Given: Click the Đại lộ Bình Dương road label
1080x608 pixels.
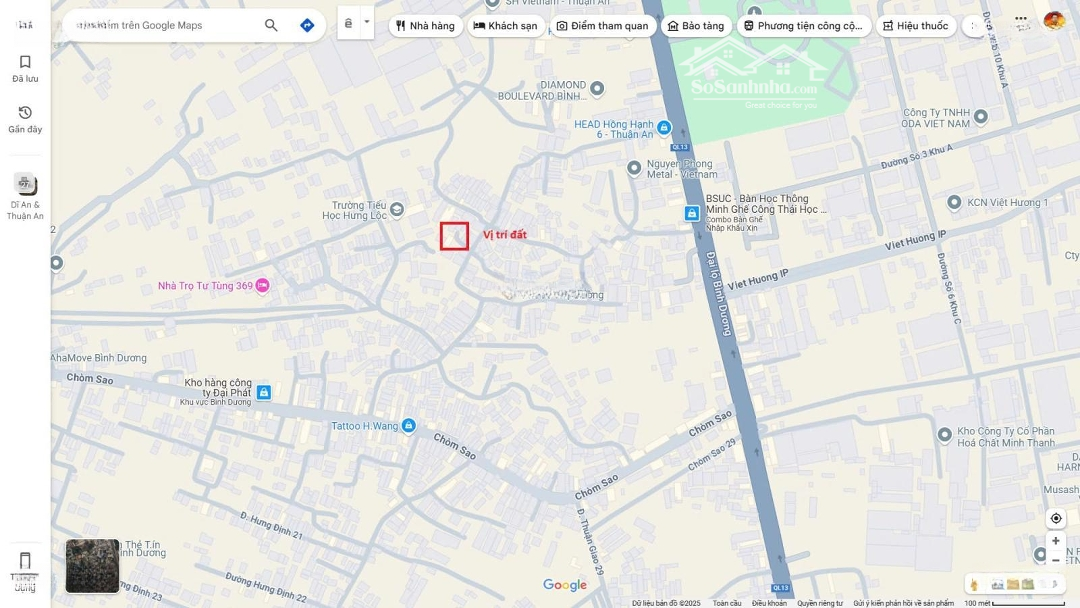Looking at the screenshot, I should point(718,293).
